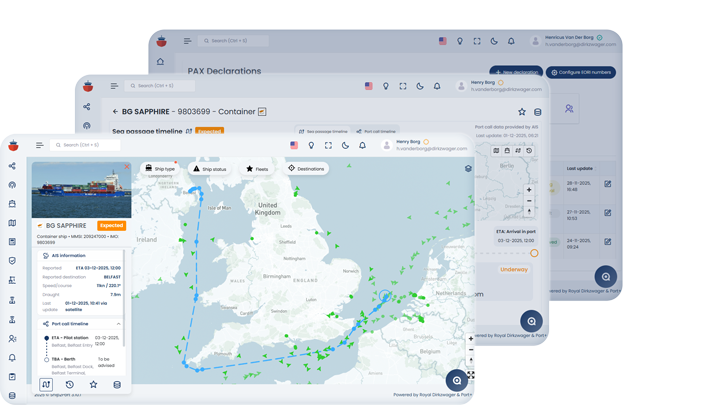The height and width of the screenshot is (405, 720).
Task: Click the map layers icon
Action: pos(468,169)
